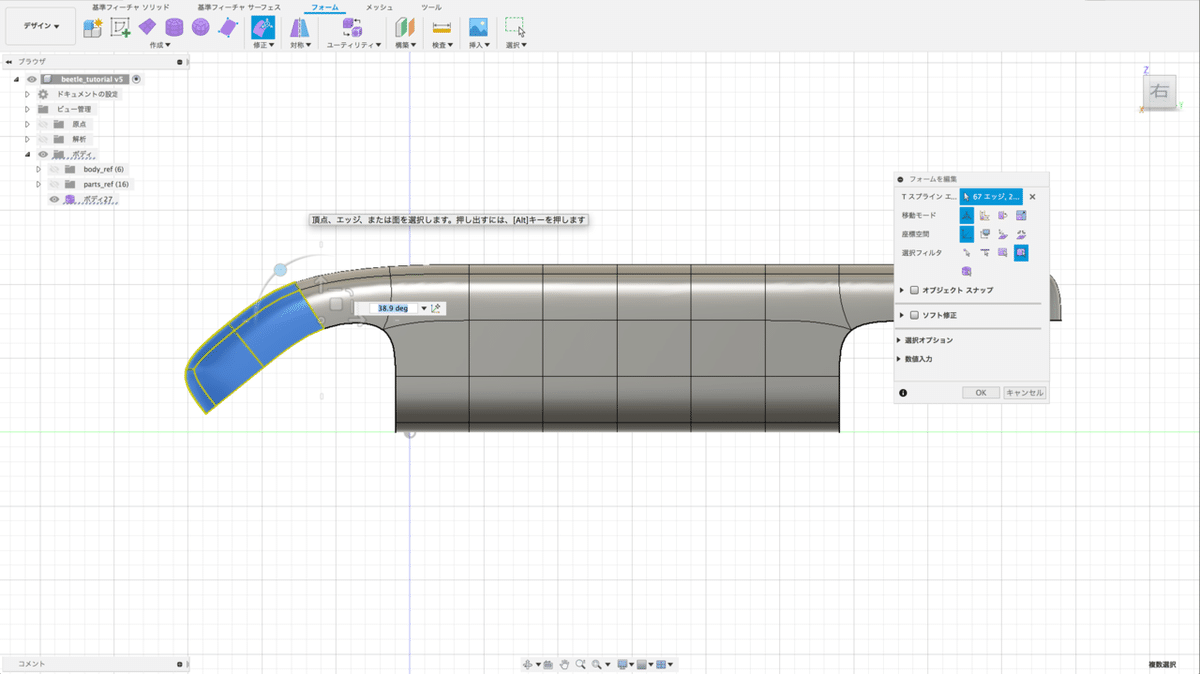
Task: Click the Insert image icon
Action: [478, 28]
